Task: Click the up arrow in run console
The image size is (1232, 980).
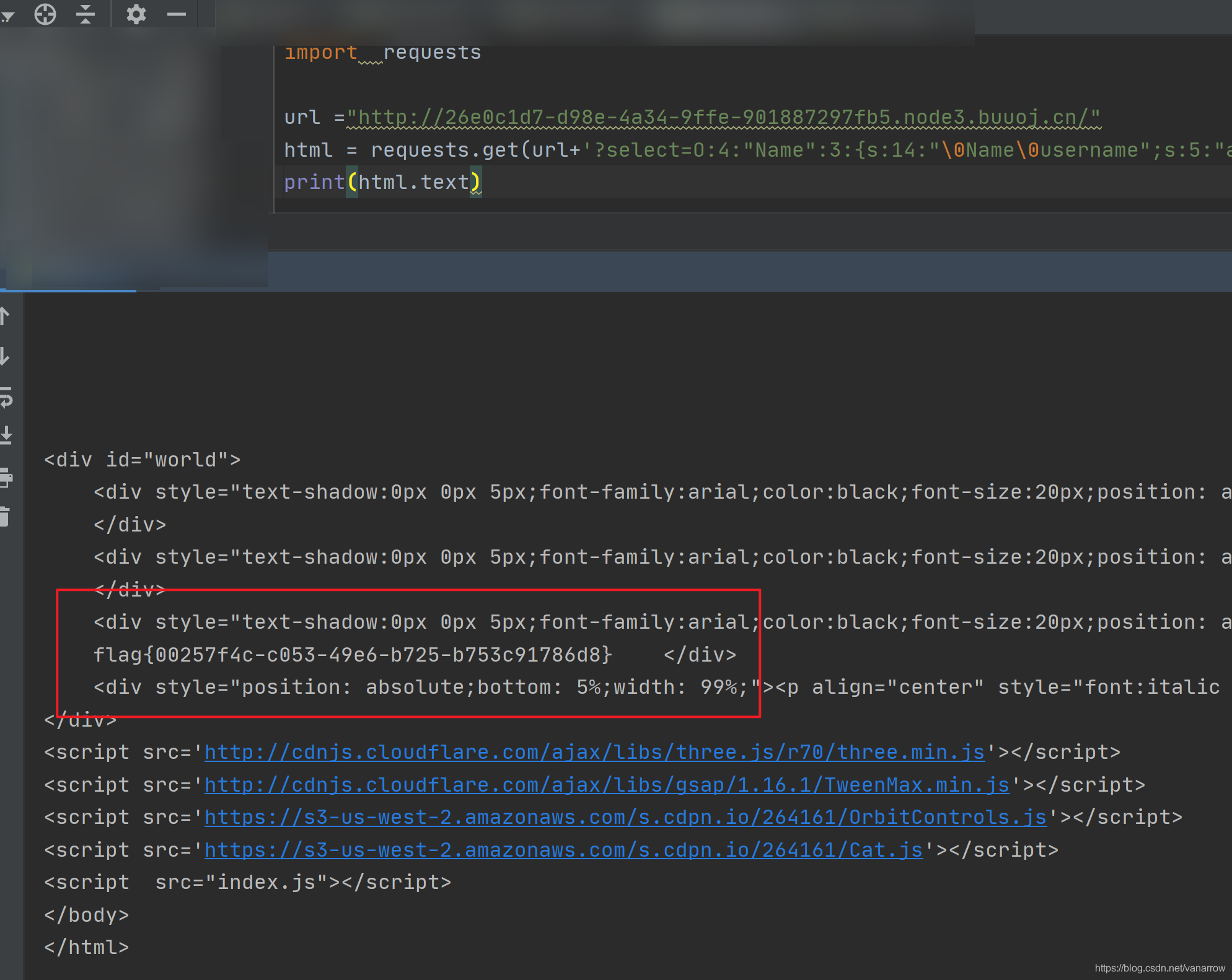Action: point(5,317)
